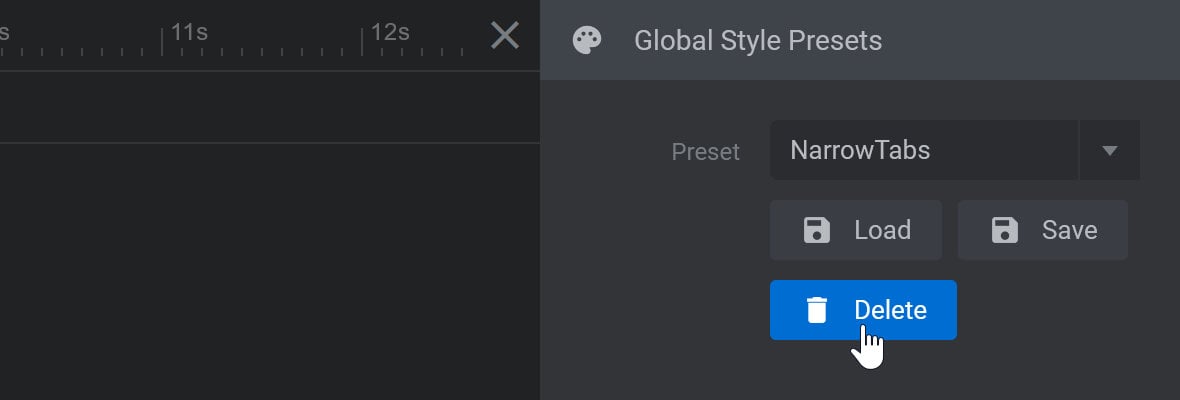Delete the NarrowTabs preset

coord(863,310)
